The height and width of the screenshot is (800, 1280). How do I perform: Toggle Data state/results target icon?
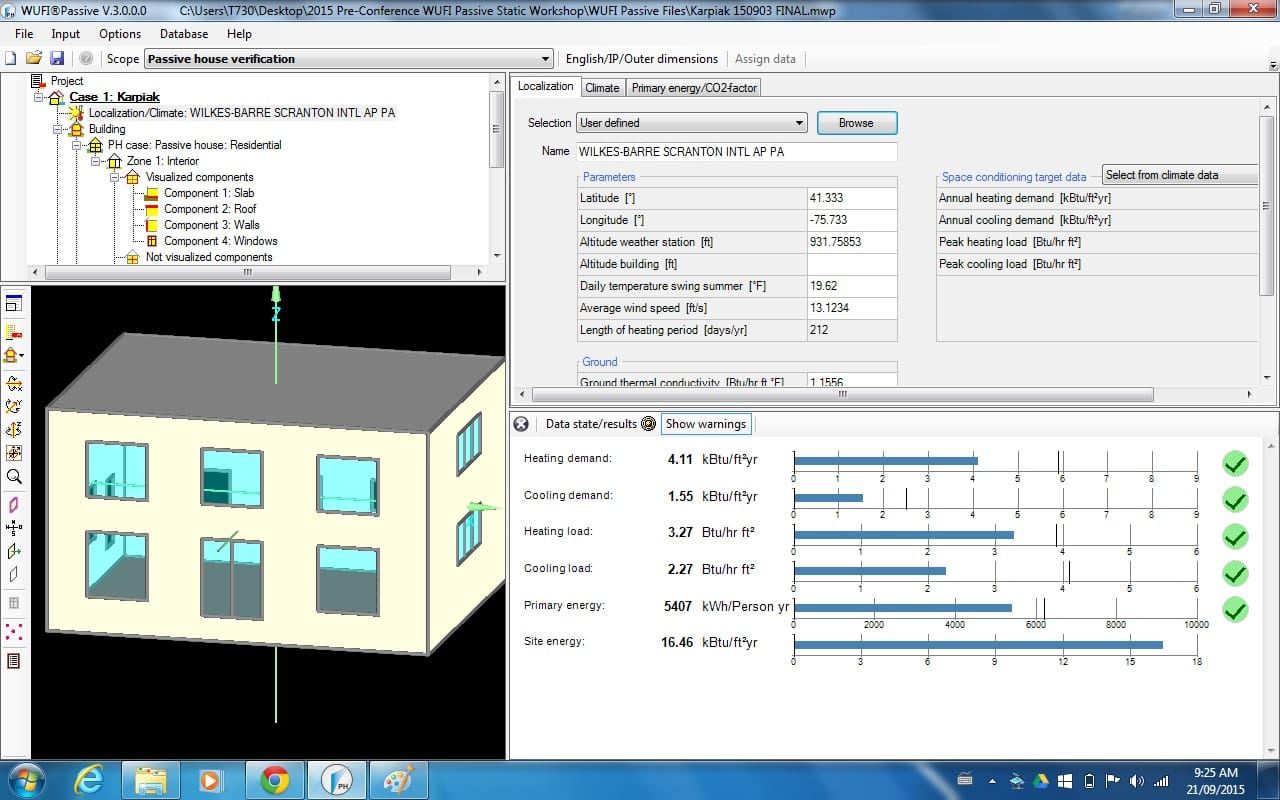pos(648,424)
